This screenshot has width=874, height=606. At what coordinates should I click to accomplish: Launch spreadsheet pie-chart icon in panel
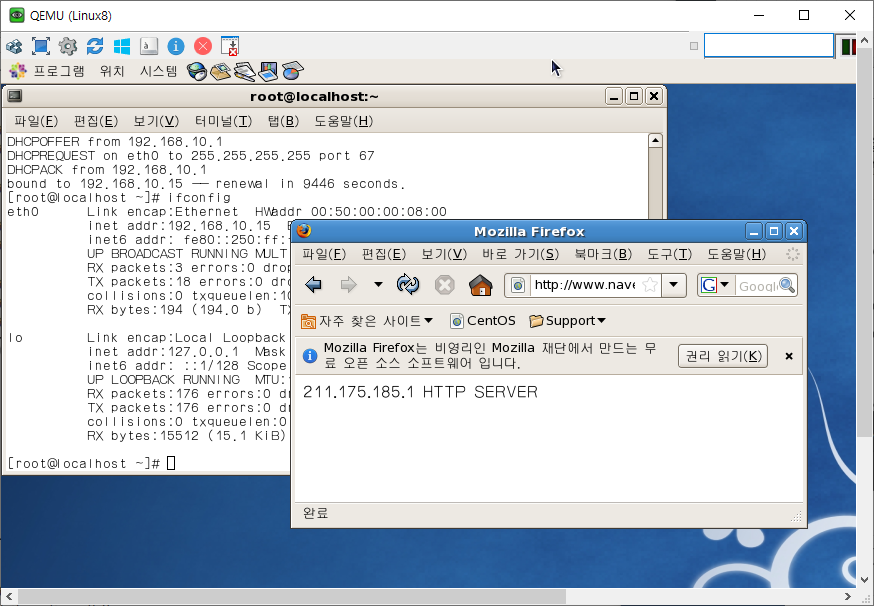tap(293, 71)
